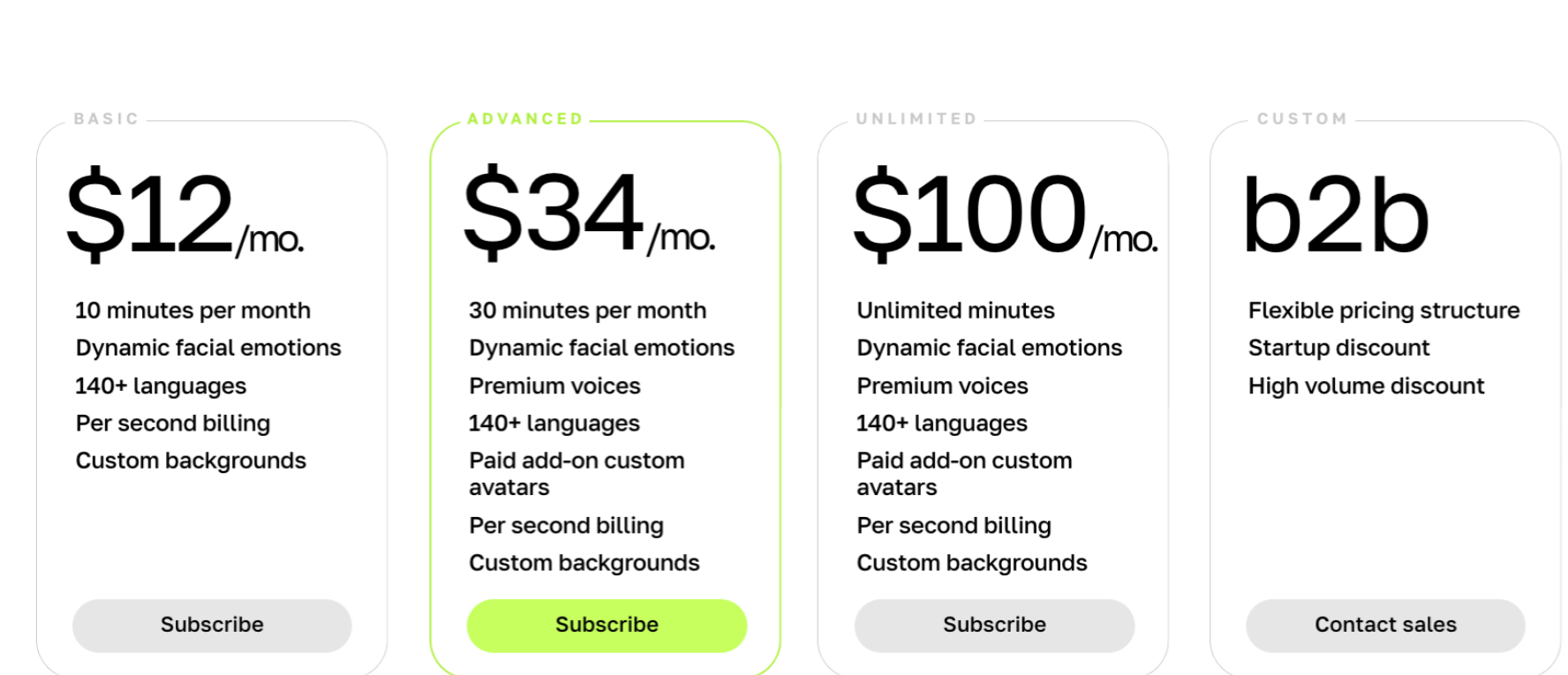Click the UNLIMITED plan heading
Image resolution: width=1568 pixels, height=675 pixels.
916,119
